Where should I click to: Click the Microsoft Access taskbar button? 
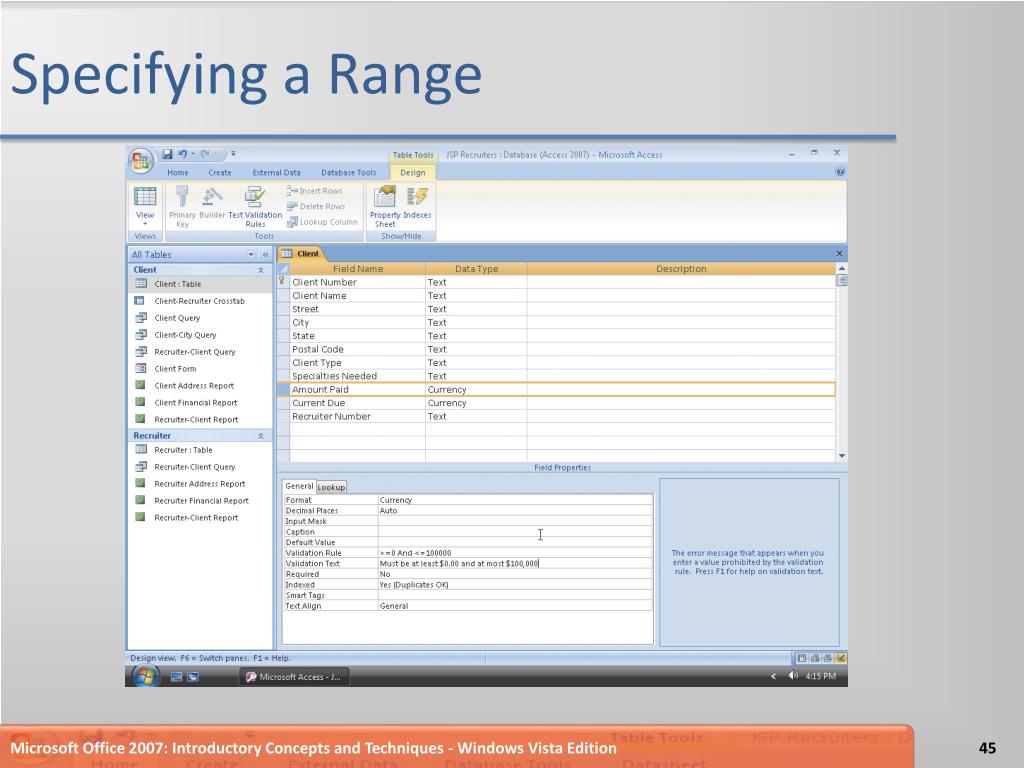point(295,677)
